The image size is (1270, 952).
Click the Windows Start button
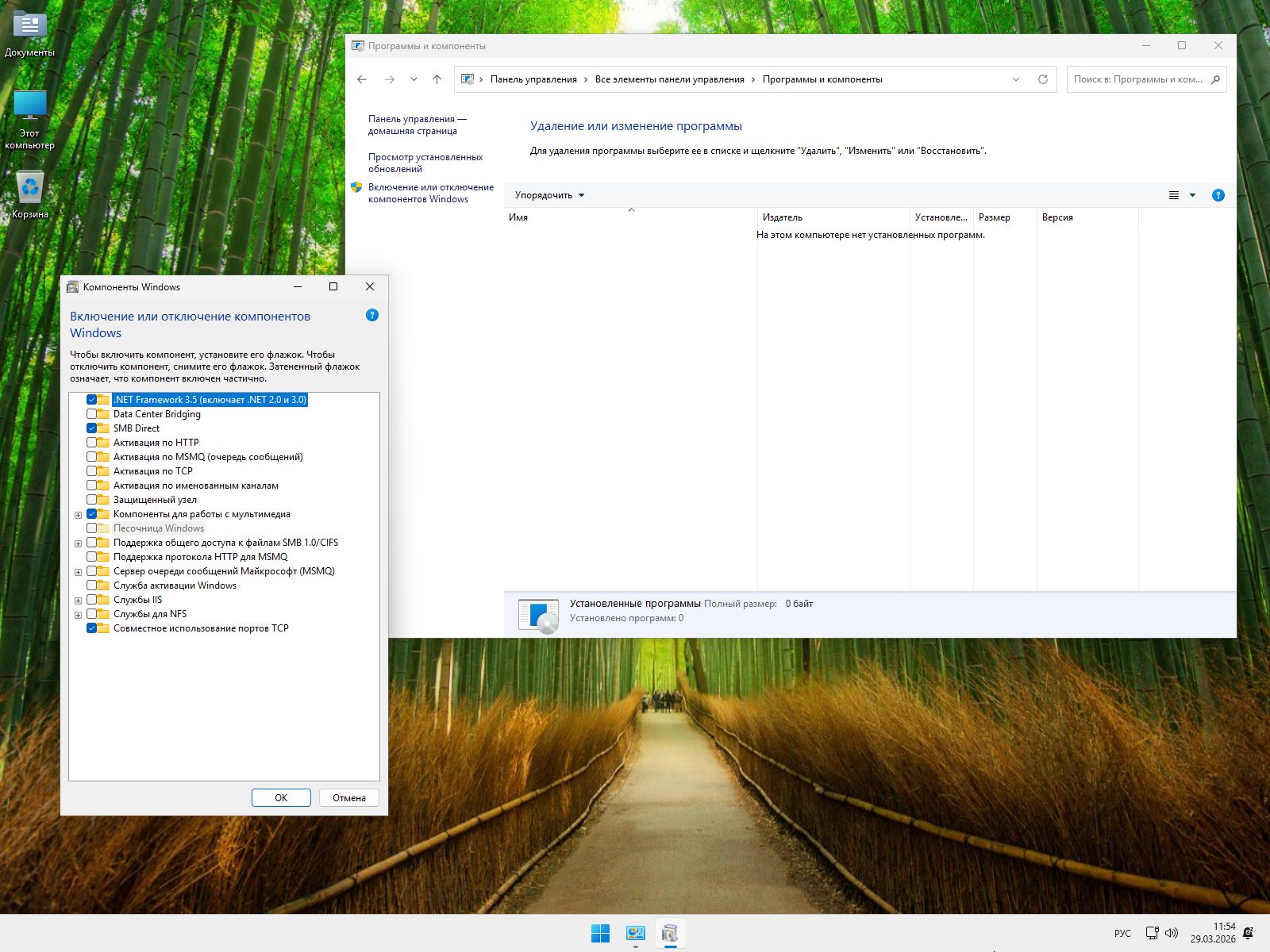[600, 933]
